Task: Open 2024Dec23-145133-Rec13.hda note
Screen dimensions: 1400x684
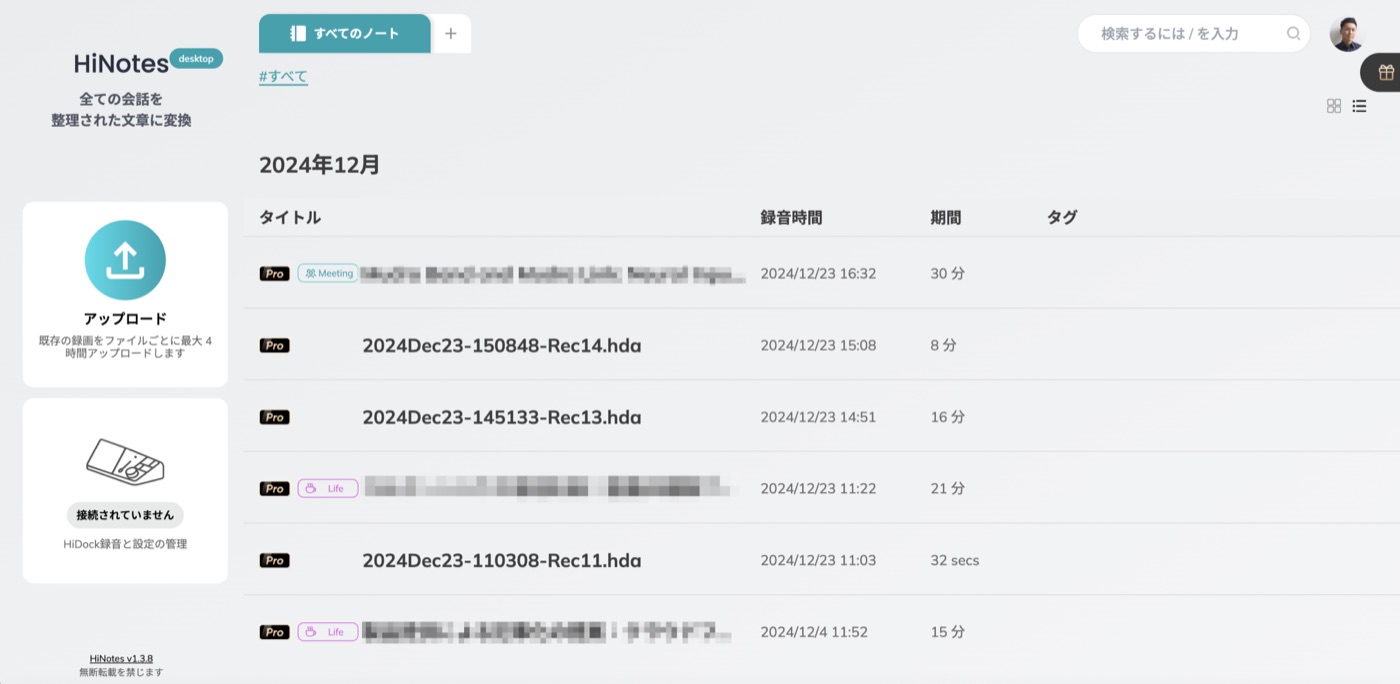Action: coord(502,417)
